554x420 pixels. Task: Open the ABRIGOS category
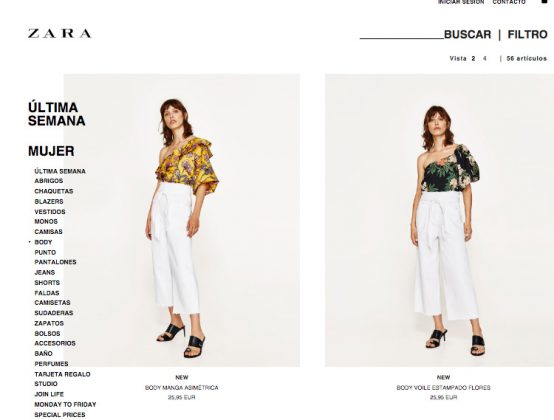(x=49, y=181)
